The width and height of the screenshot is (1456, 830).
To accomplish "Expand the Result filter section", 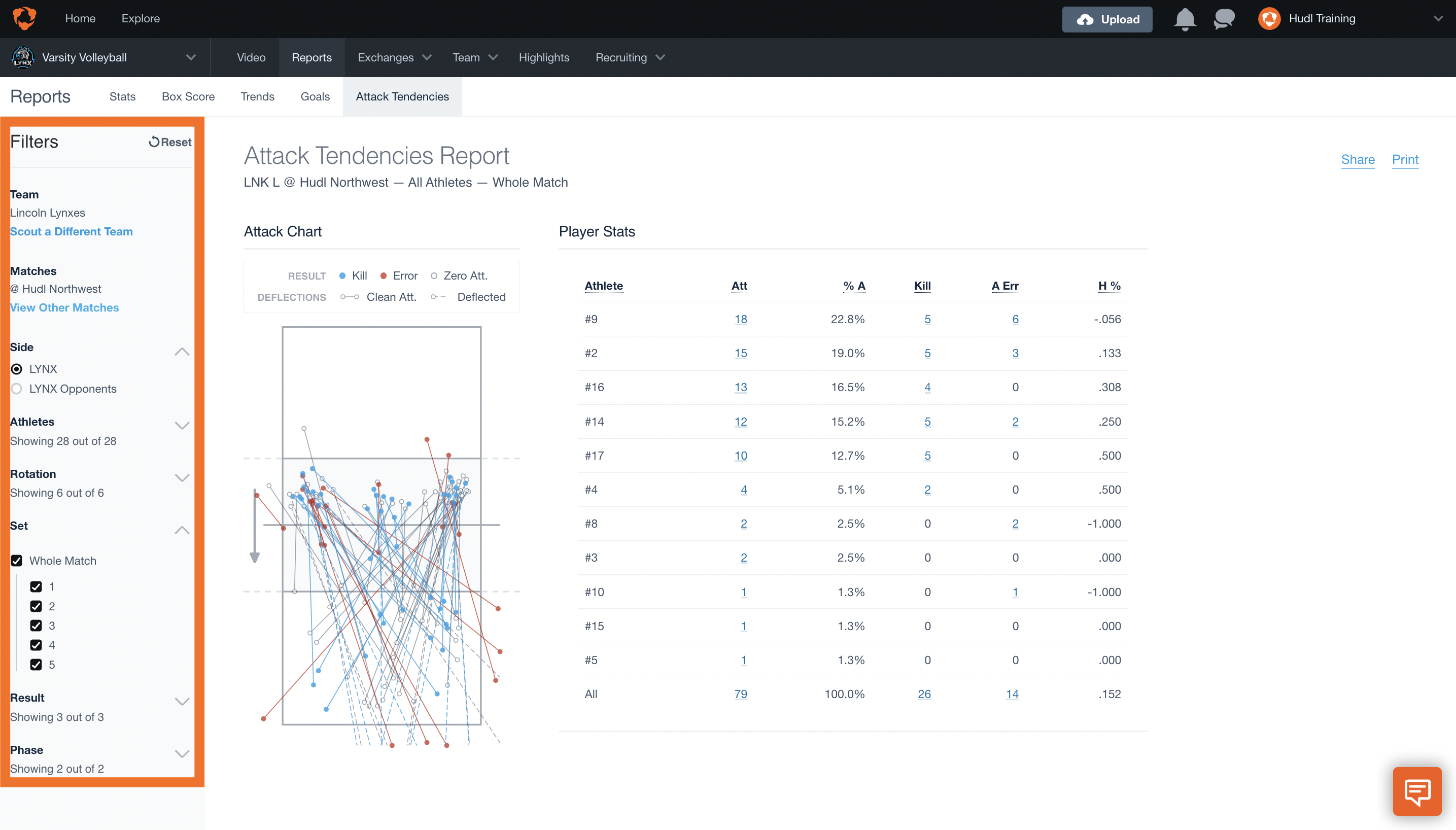I will tap(182, 702).
